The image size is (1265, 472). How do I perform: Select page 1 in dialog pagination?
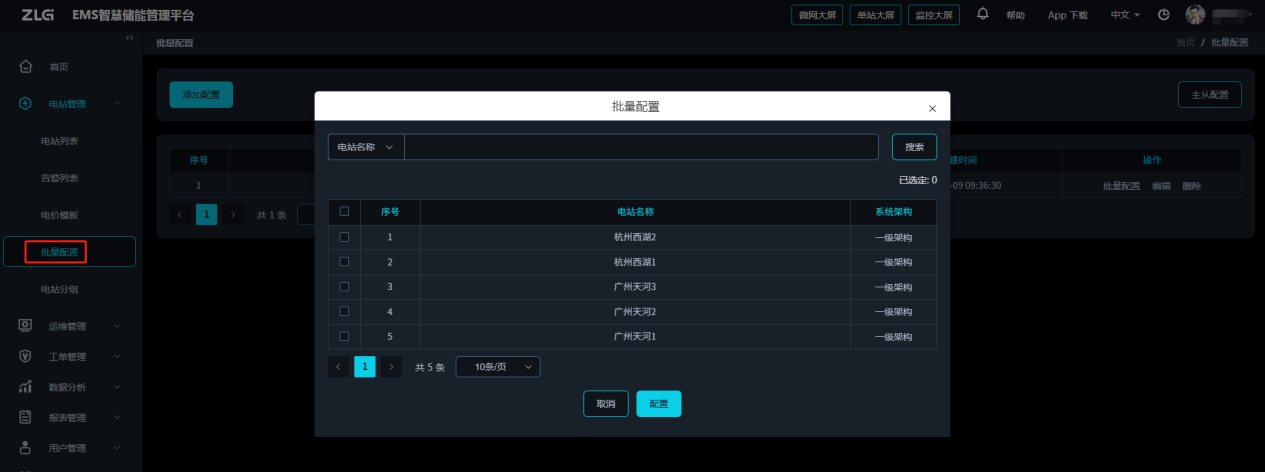click(x=365, y=367)
